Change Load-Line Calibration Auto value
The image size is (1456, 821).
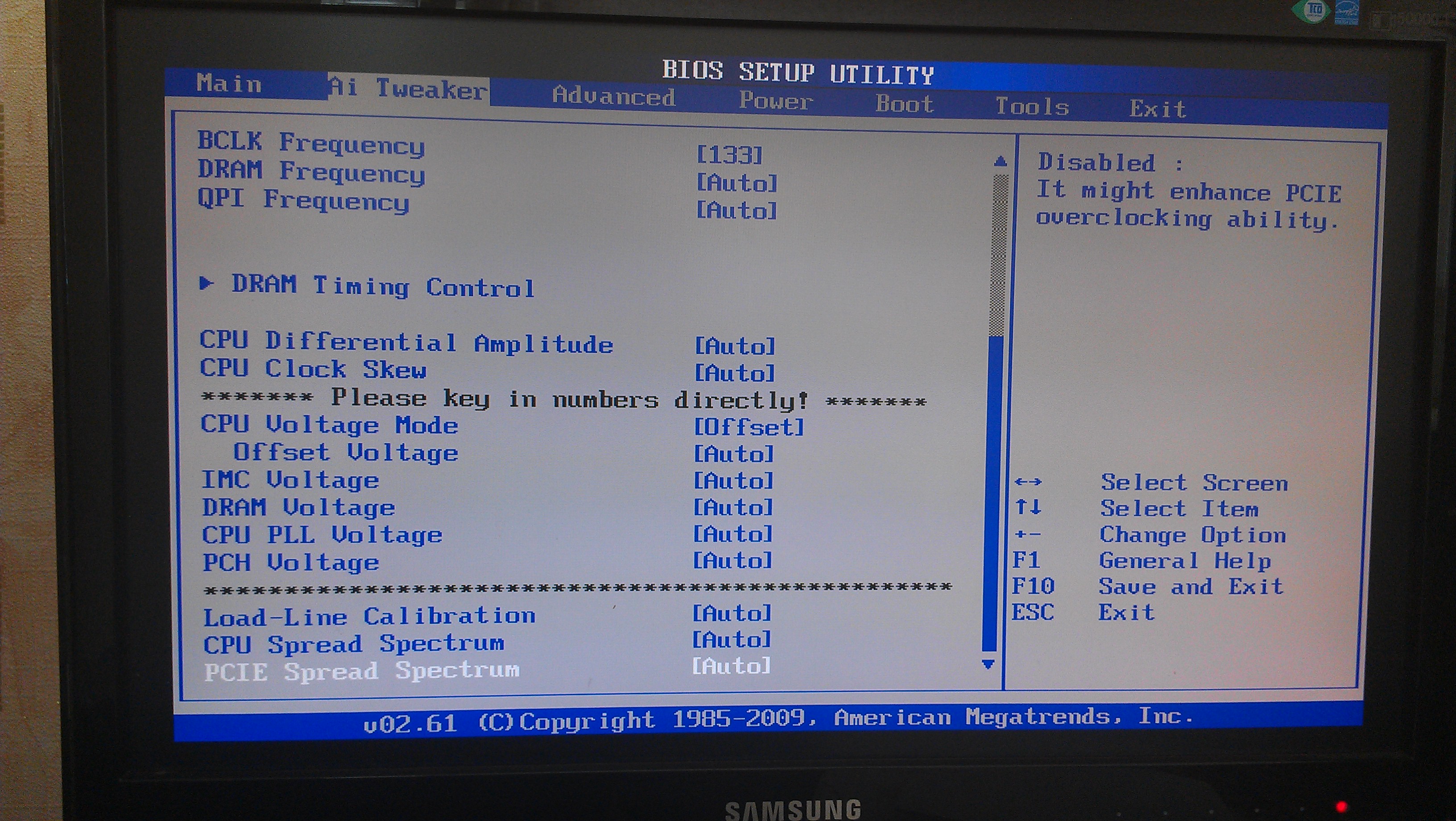732,613
